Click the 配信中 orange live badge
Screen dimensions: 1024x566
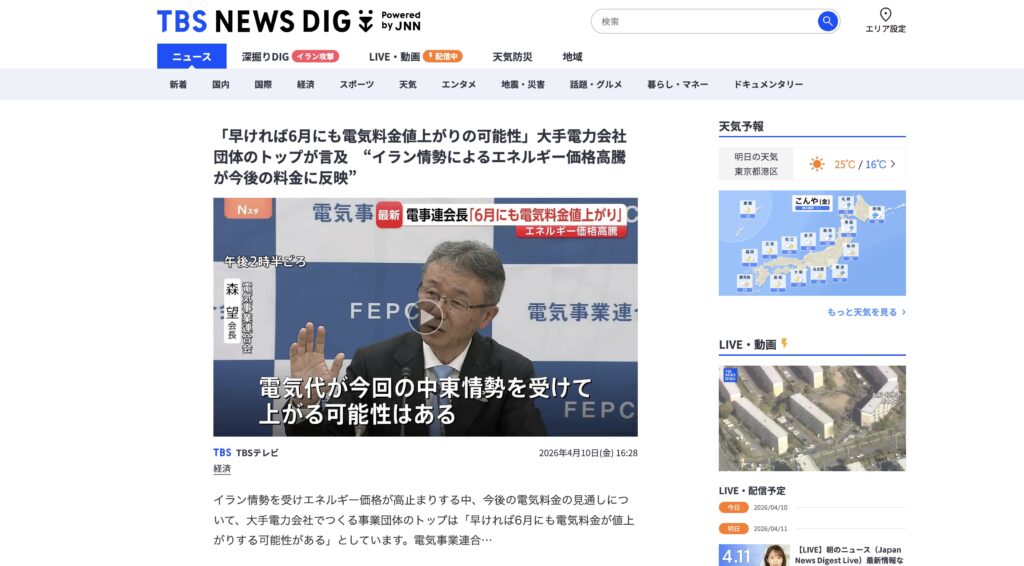443,57
